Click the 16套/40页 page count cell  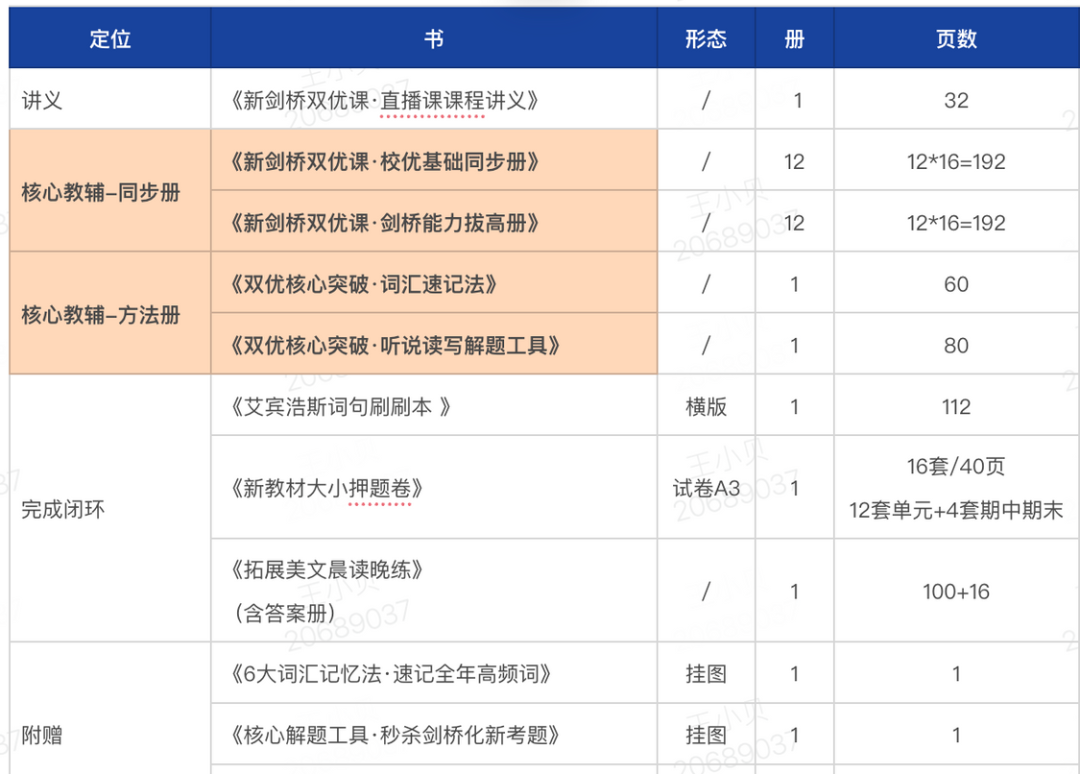[x=955, y=467]
